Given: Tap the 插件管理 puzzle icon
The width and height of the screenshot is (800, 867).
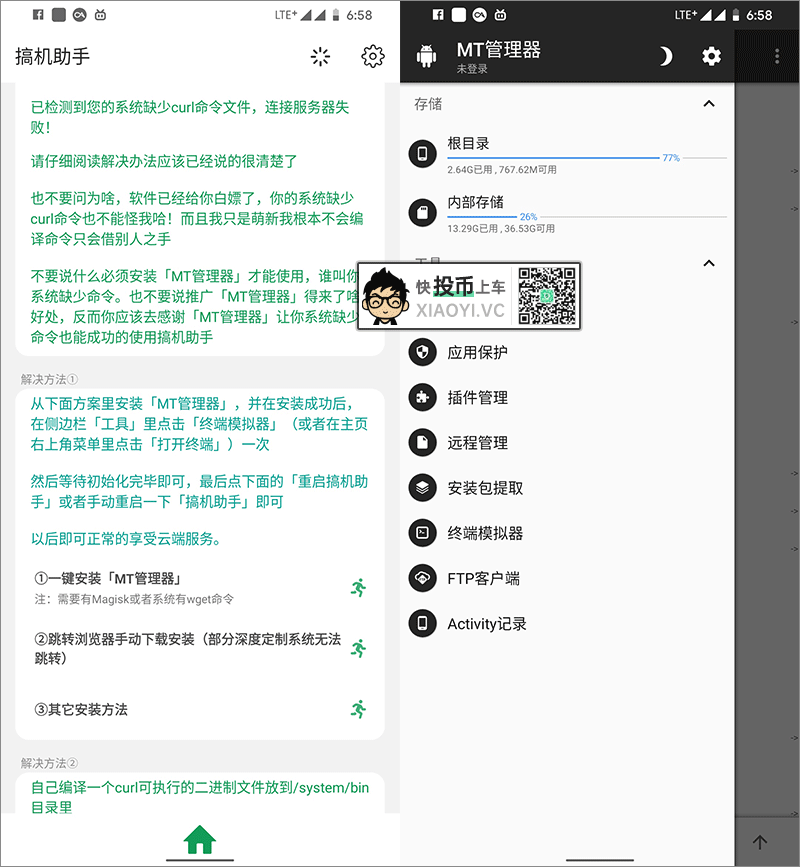Looking at the screenshot, I should pyautogui.click(x=422, y=398).
